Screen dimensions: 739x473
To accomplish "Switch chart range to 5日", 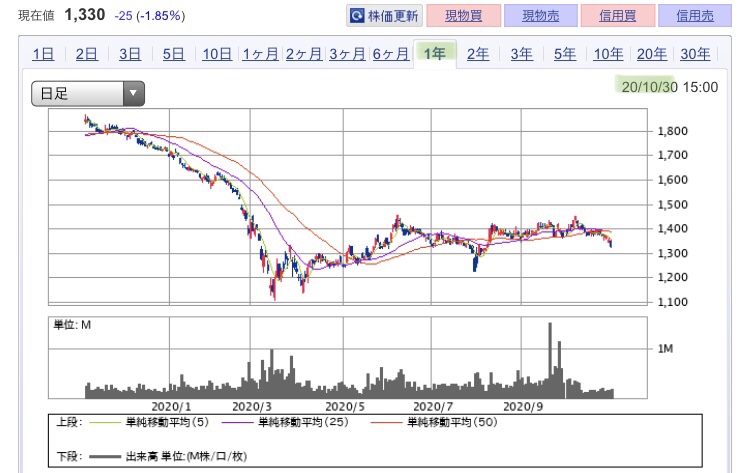I will pyautogui.click(x=173, y=54).
